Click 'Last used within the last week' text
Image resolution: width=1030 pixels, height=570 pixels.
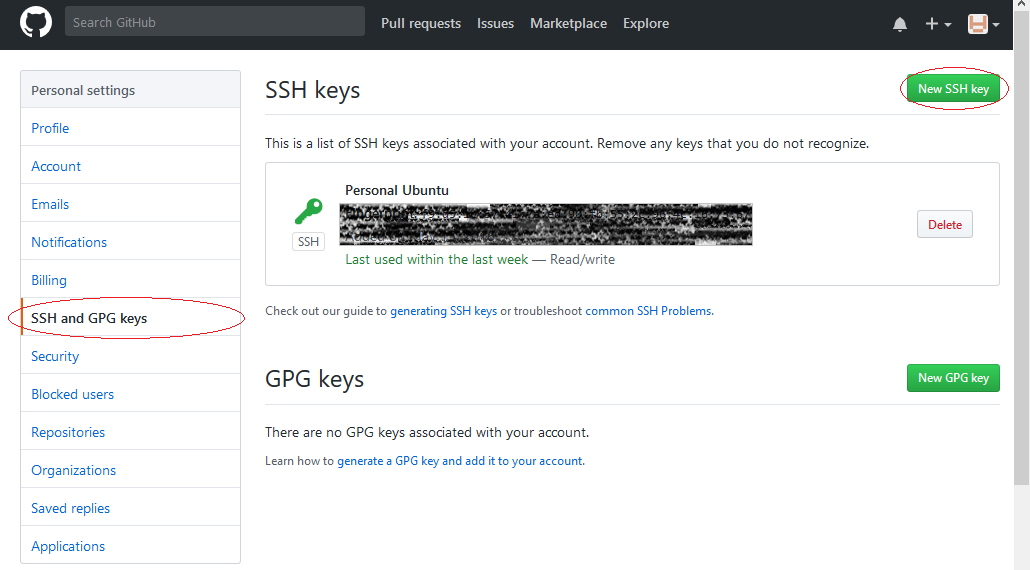pyautogui.click(x=437, y=259)
